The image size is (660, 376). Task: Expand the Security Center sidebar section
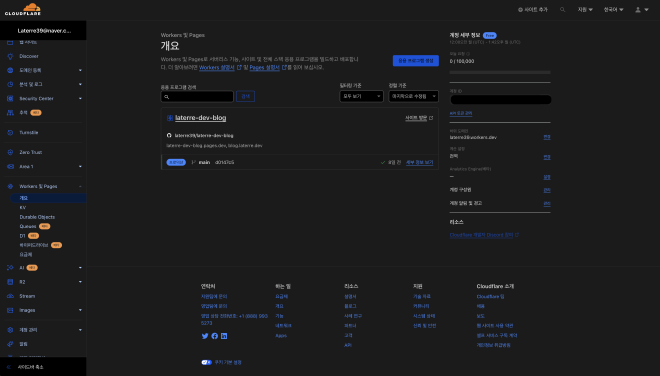pyautogui.click(x=80, y=99)
